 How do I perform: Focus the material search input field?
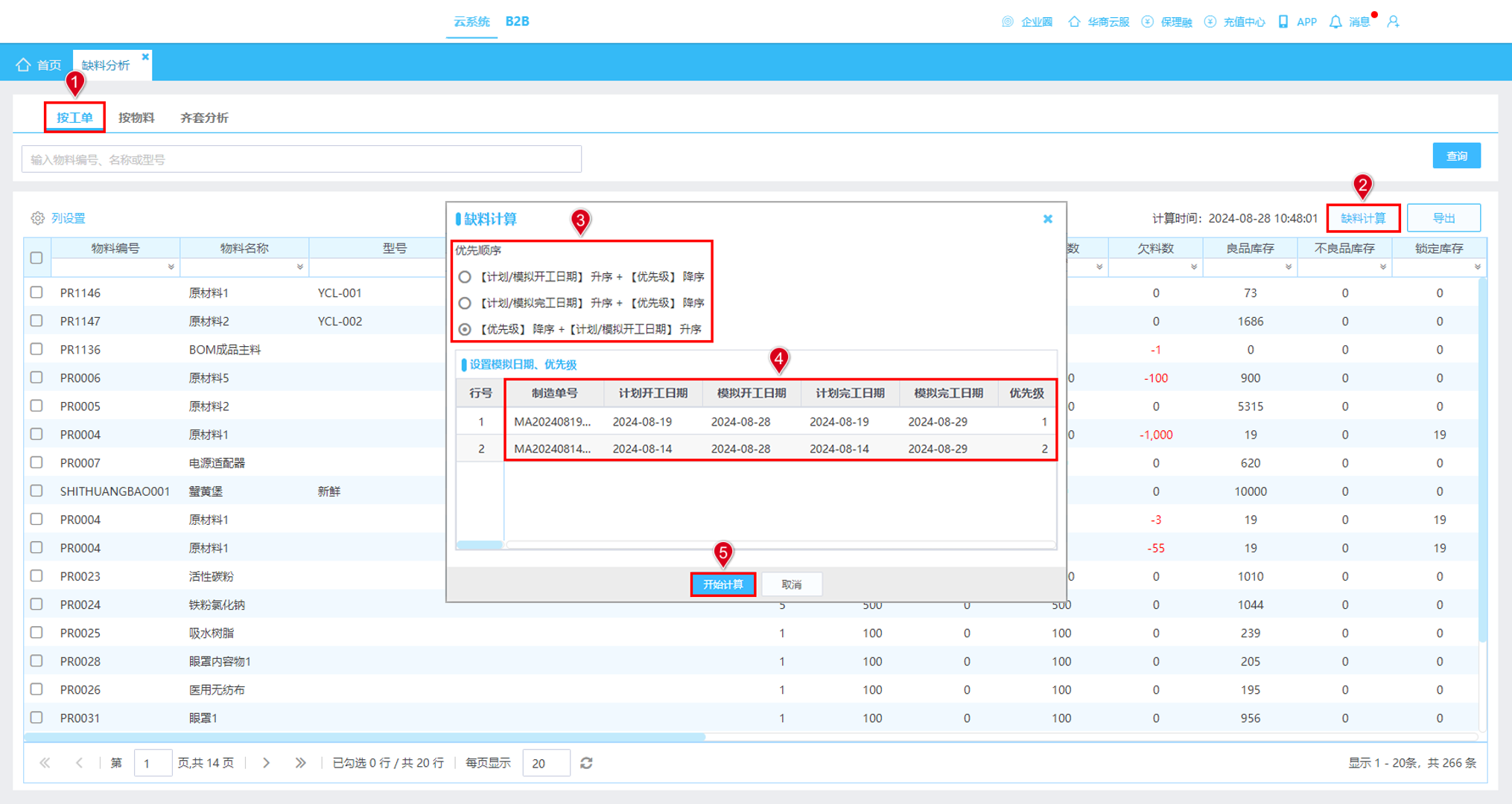point(302,159)
